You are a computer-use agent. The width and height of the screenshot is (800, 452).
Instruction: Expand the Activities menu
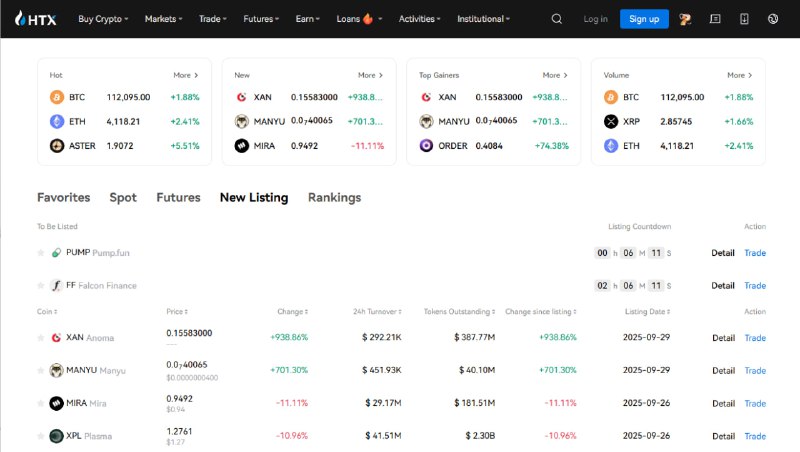[419, 19]
